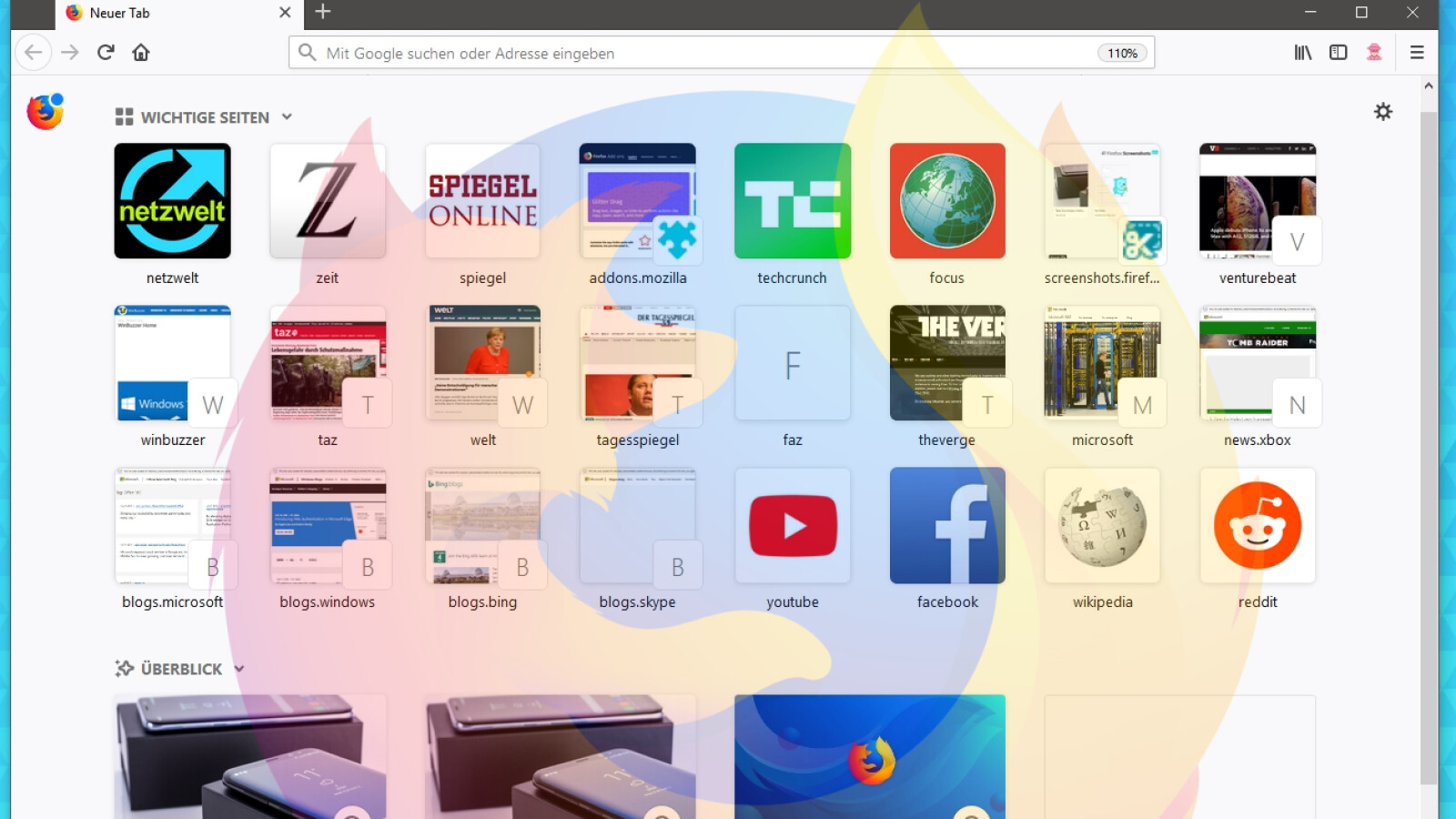Open the taz tile
The height and width of the screenshot is (819, 1456).
click(x=328, y=363)
